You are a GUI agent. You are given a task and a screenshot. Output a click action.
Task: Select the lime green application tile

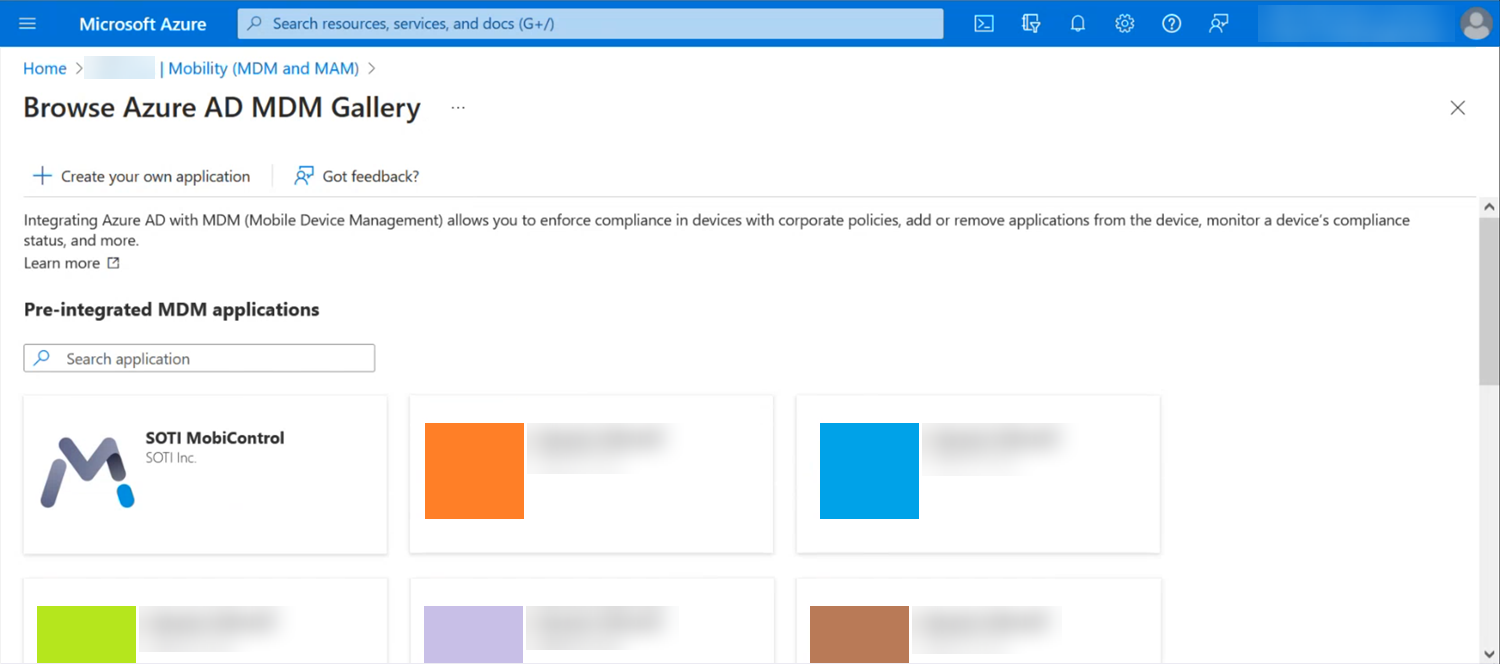point(86,634)
